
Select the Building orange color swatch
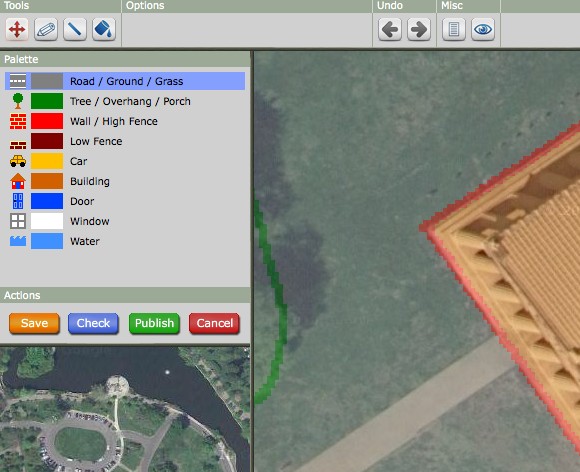[x=47, y=181]
